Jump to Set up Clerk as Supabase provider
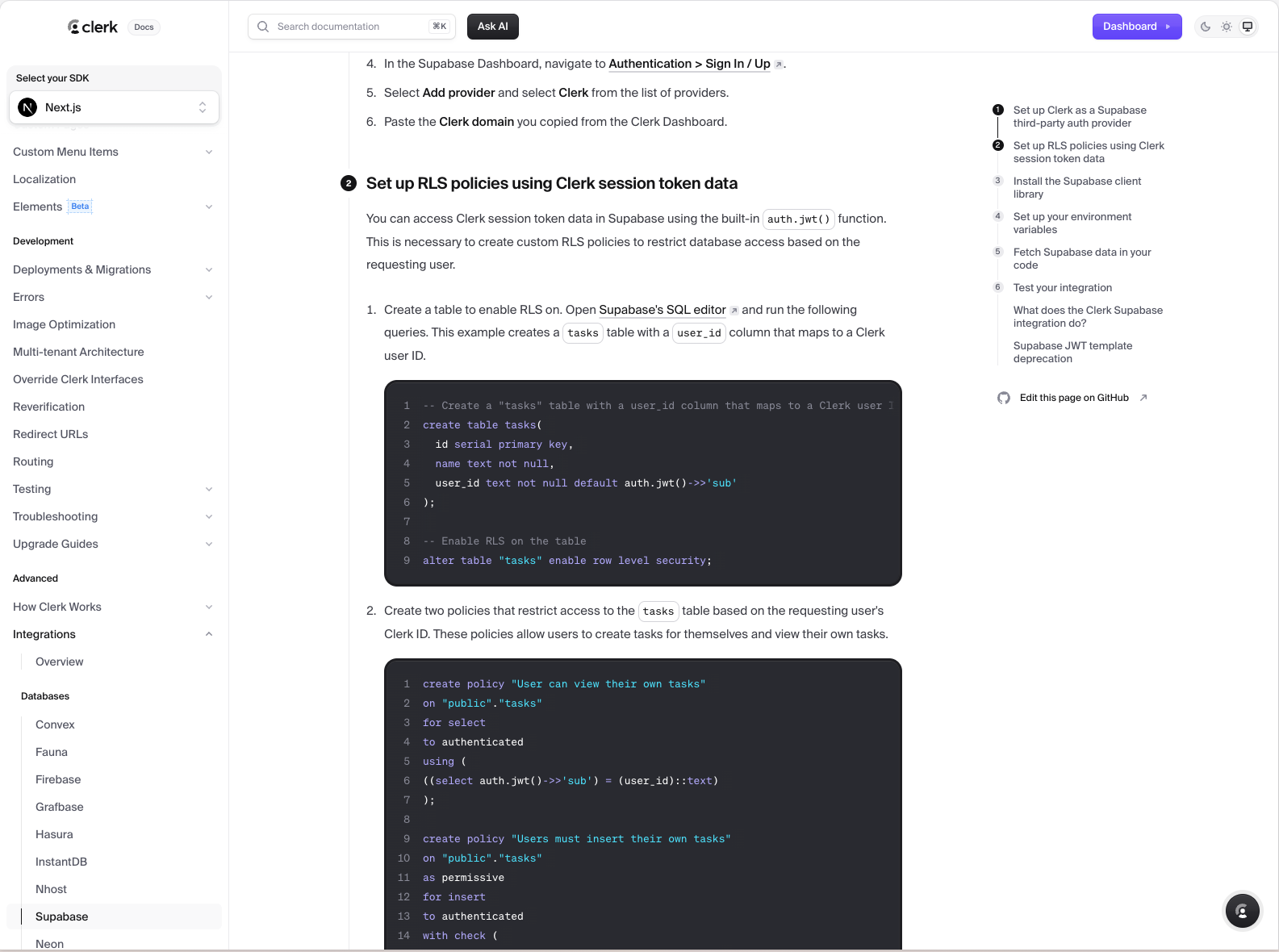 [1080, 116]
